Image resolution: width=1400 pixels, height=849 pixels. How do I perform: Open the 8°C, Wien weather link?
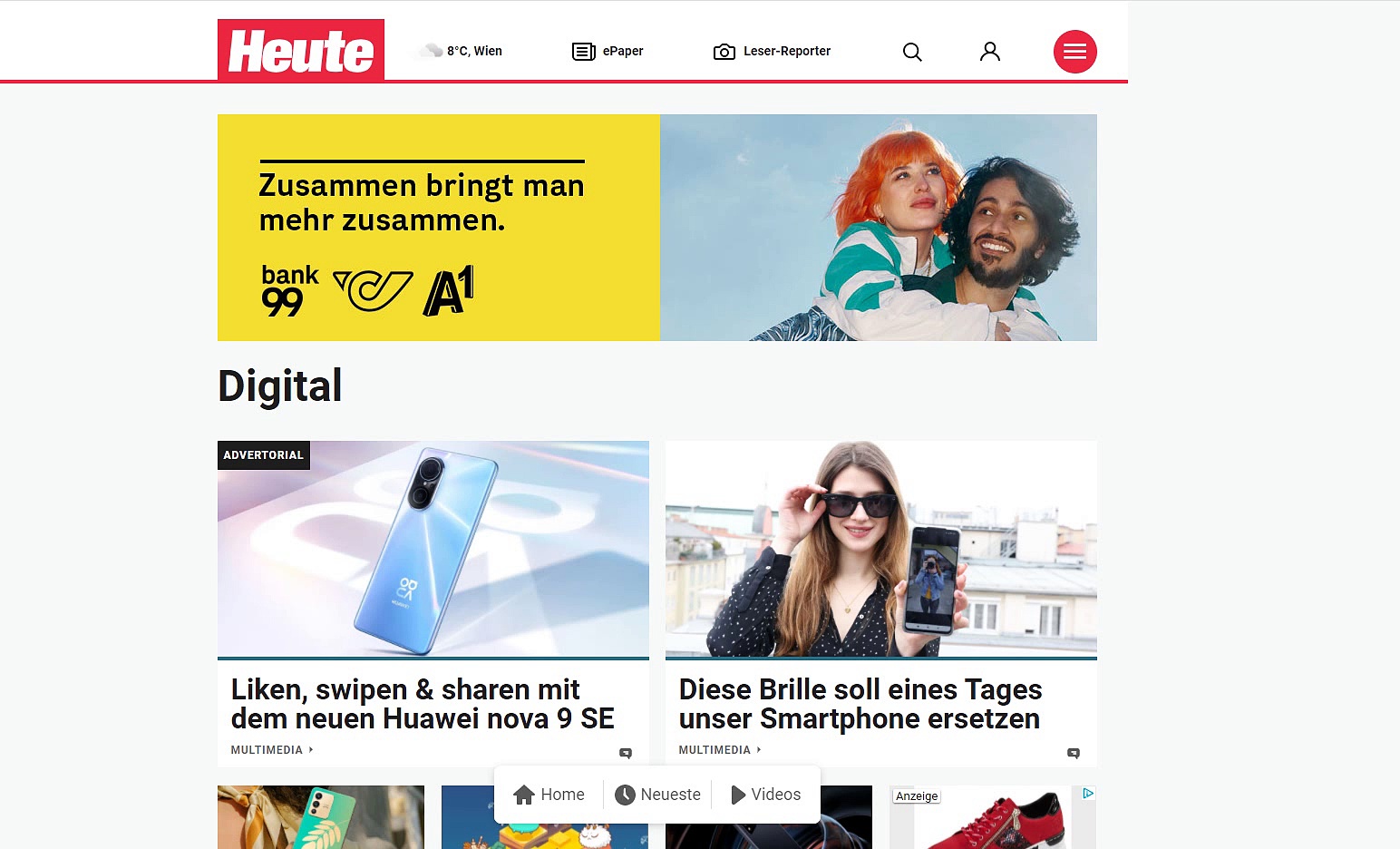pyautogui.click(x=474, y=51)
